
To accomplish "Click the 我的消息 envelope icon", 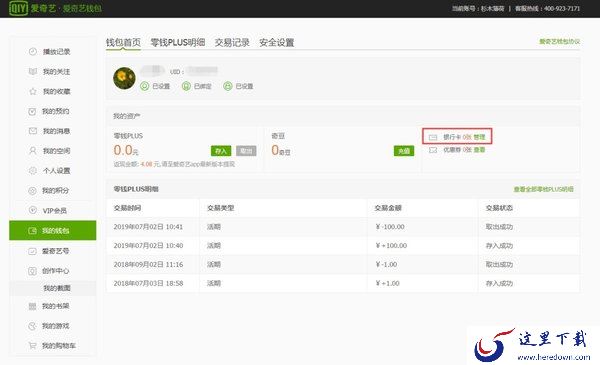I will (33, 131).
